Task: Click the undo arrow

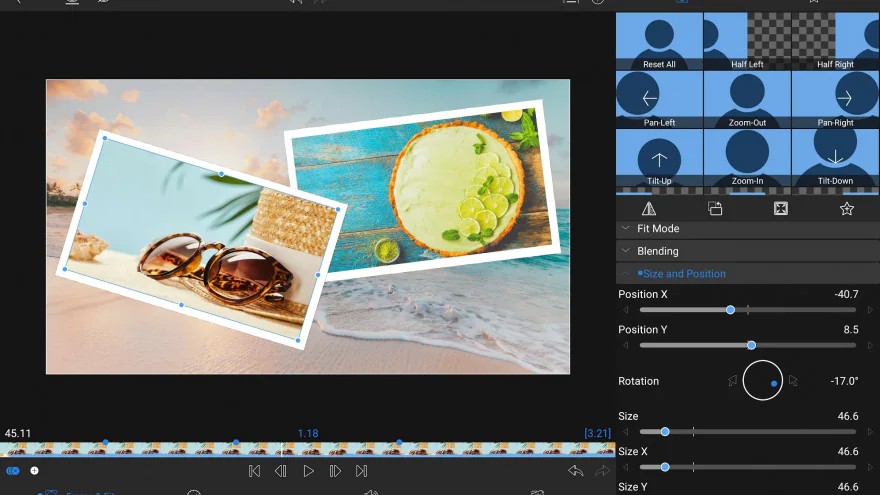Action: click(x=576, y=471)
